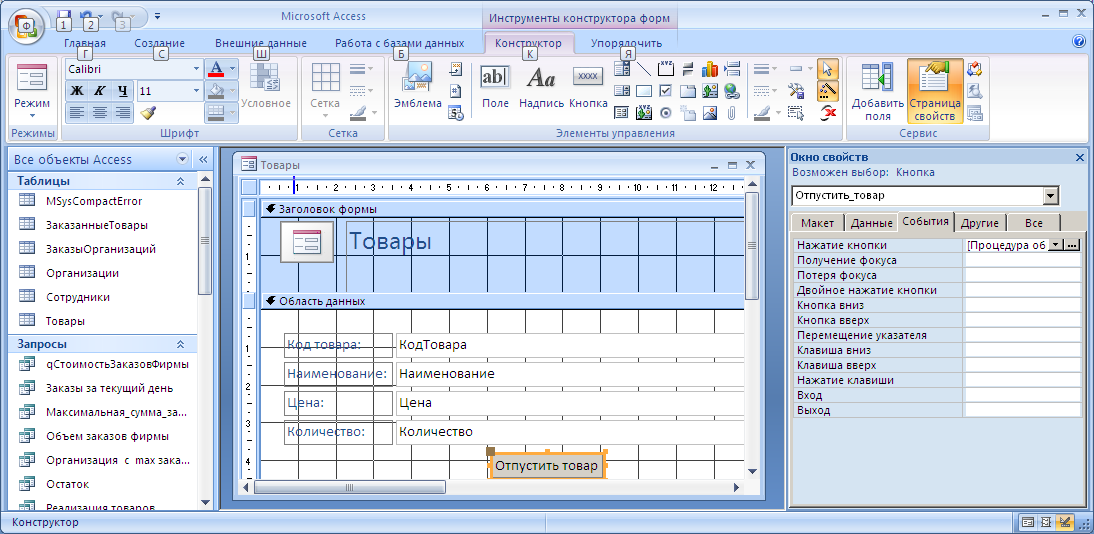Click the ActiveX controls hammer icon
The height and width of the screenshot is (534, 1094).
(x=795, y=90)
